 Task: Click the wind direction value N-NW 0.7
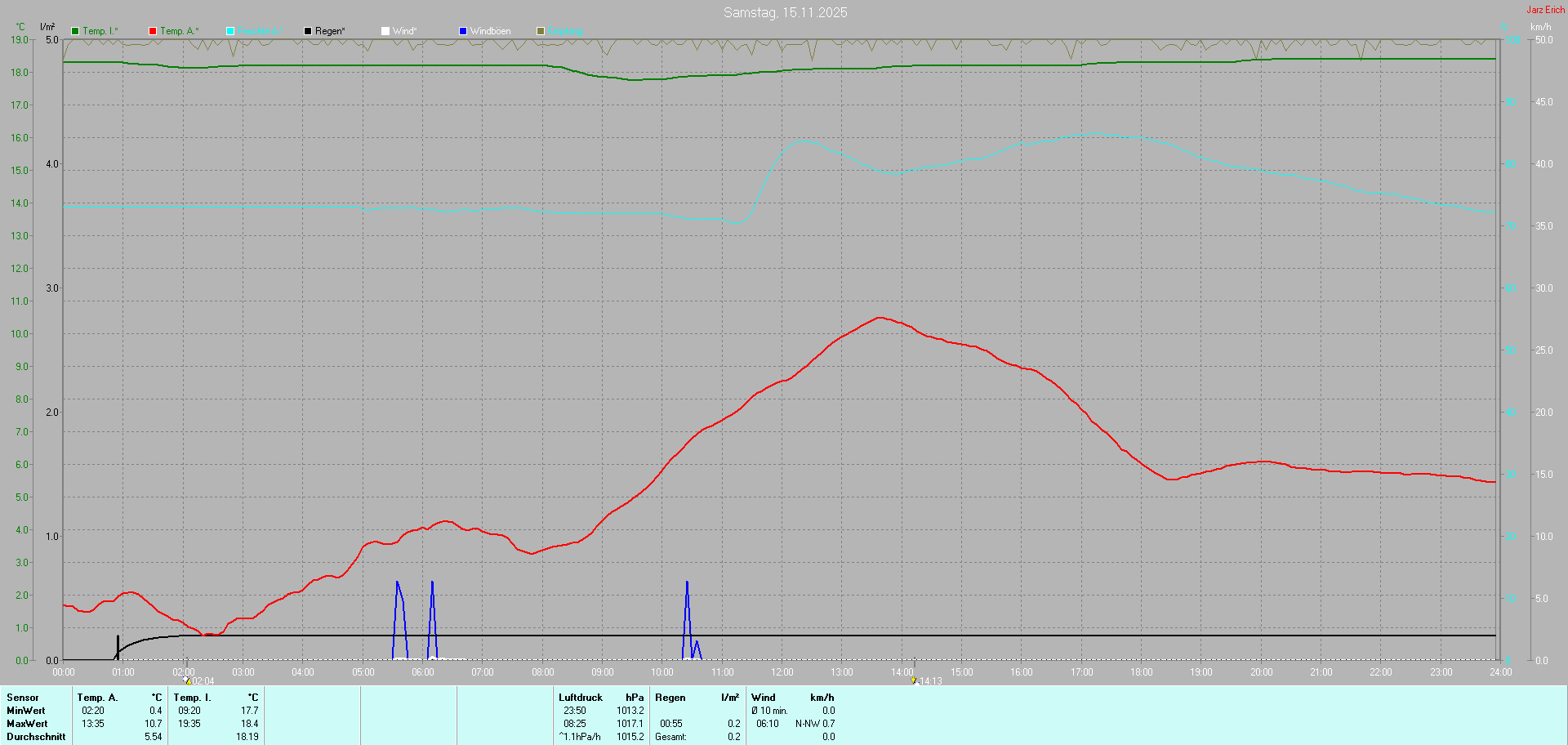coord(815,724)
